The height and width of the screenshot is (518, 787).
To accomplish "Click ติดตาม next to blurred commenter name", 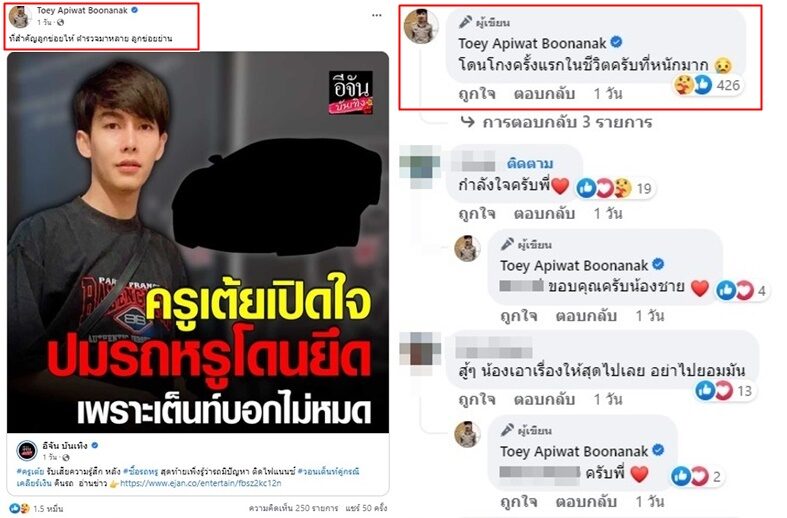I will coord(530,163).
